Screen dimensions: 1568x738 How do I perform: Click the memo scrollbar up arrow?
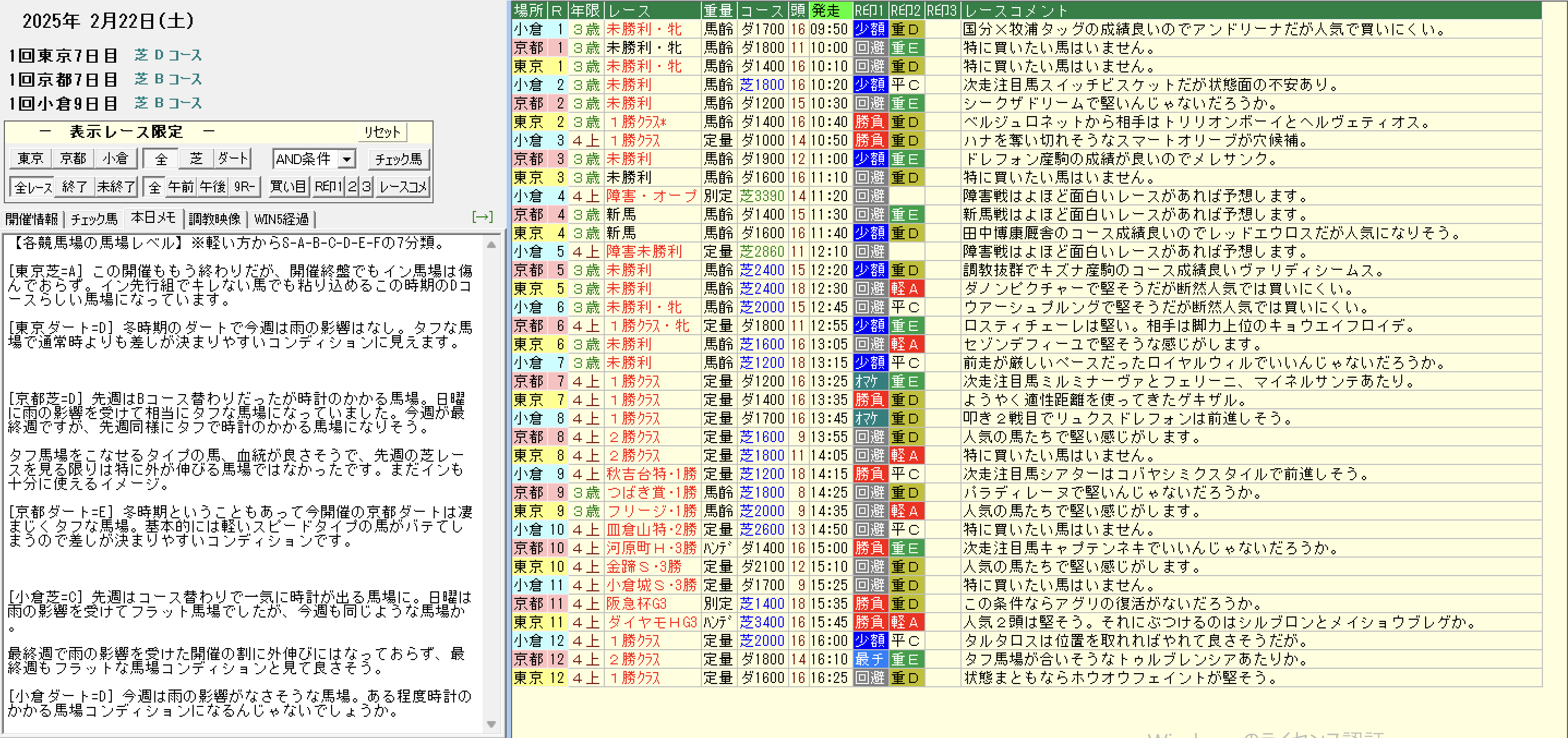[x=491, y=245]
